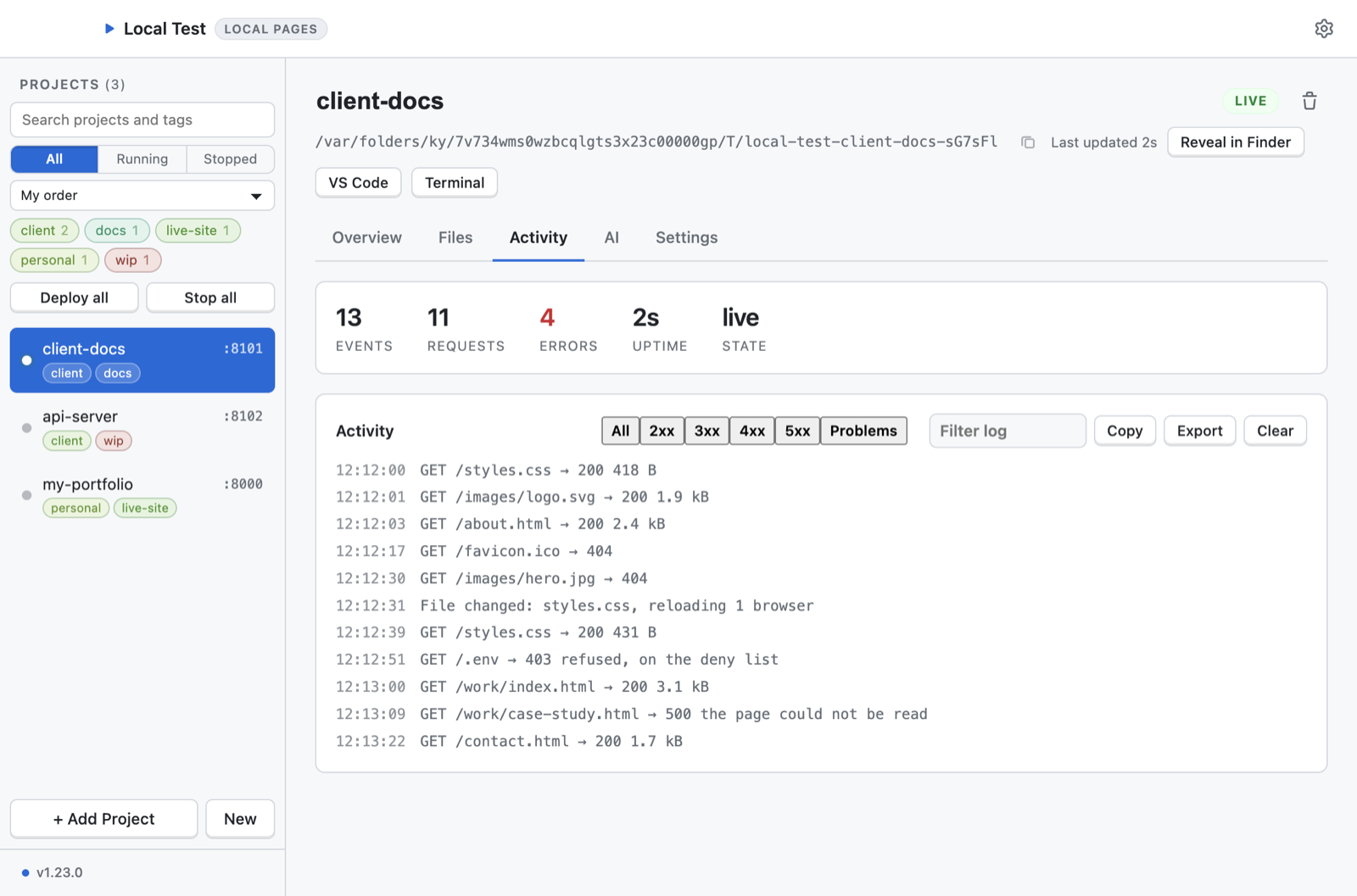Select the client-docs project

coord(142,360)
